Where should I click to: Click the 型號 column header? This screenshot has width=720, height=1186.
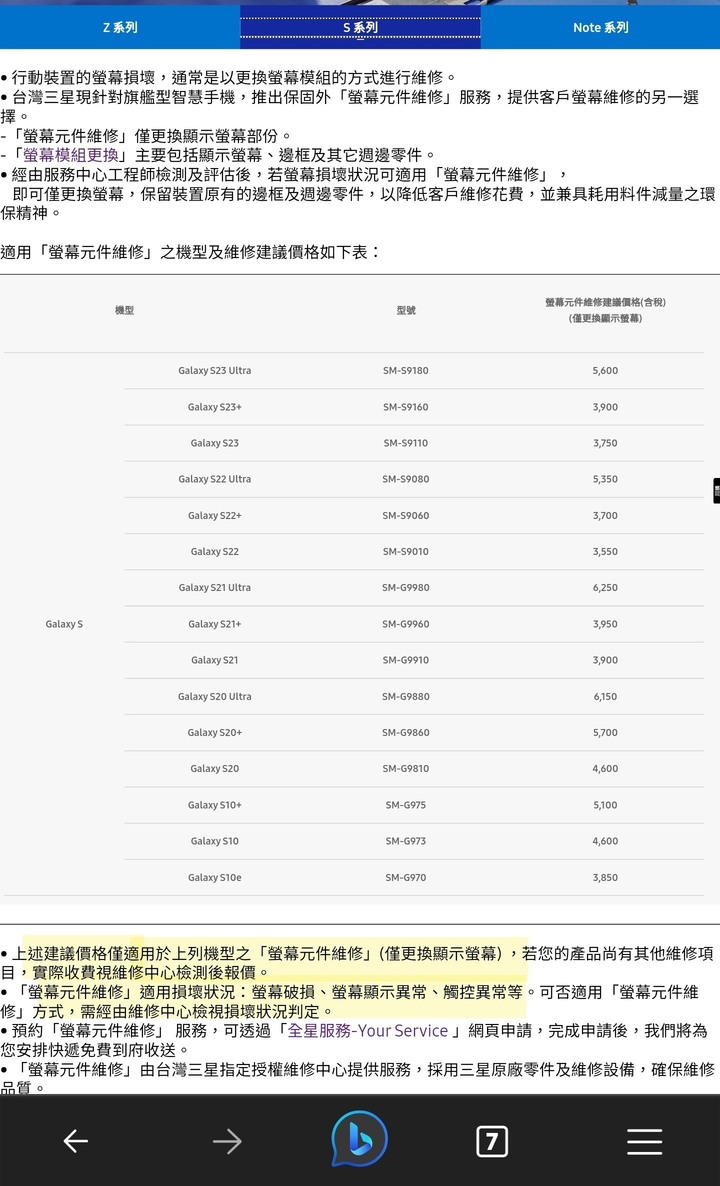coord(405,311)
